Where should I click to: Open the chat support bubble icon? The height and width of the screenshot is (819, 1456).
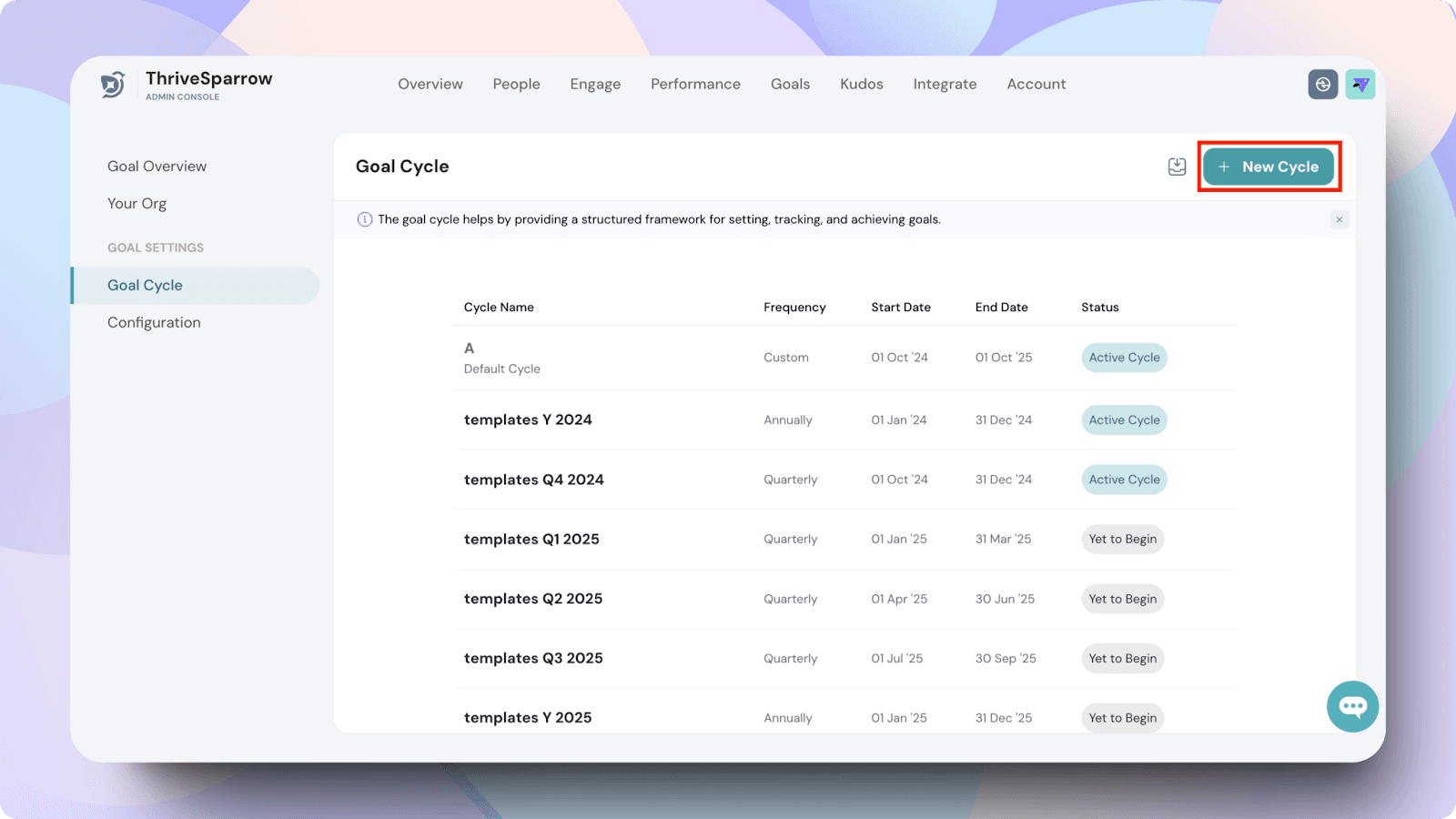[1352, 706]
